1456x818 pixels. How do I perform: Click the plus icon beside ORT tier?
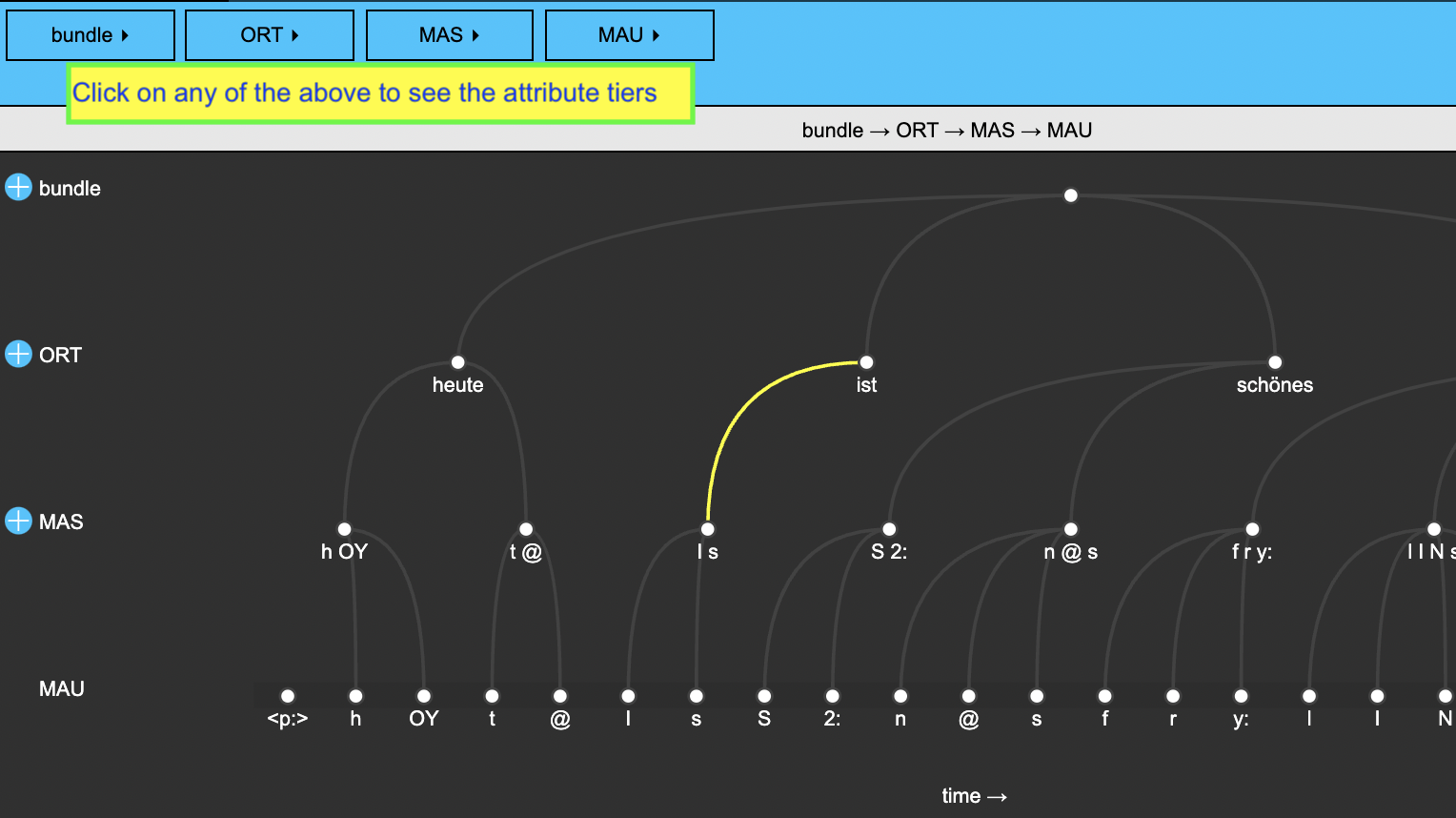pos(18,355)
